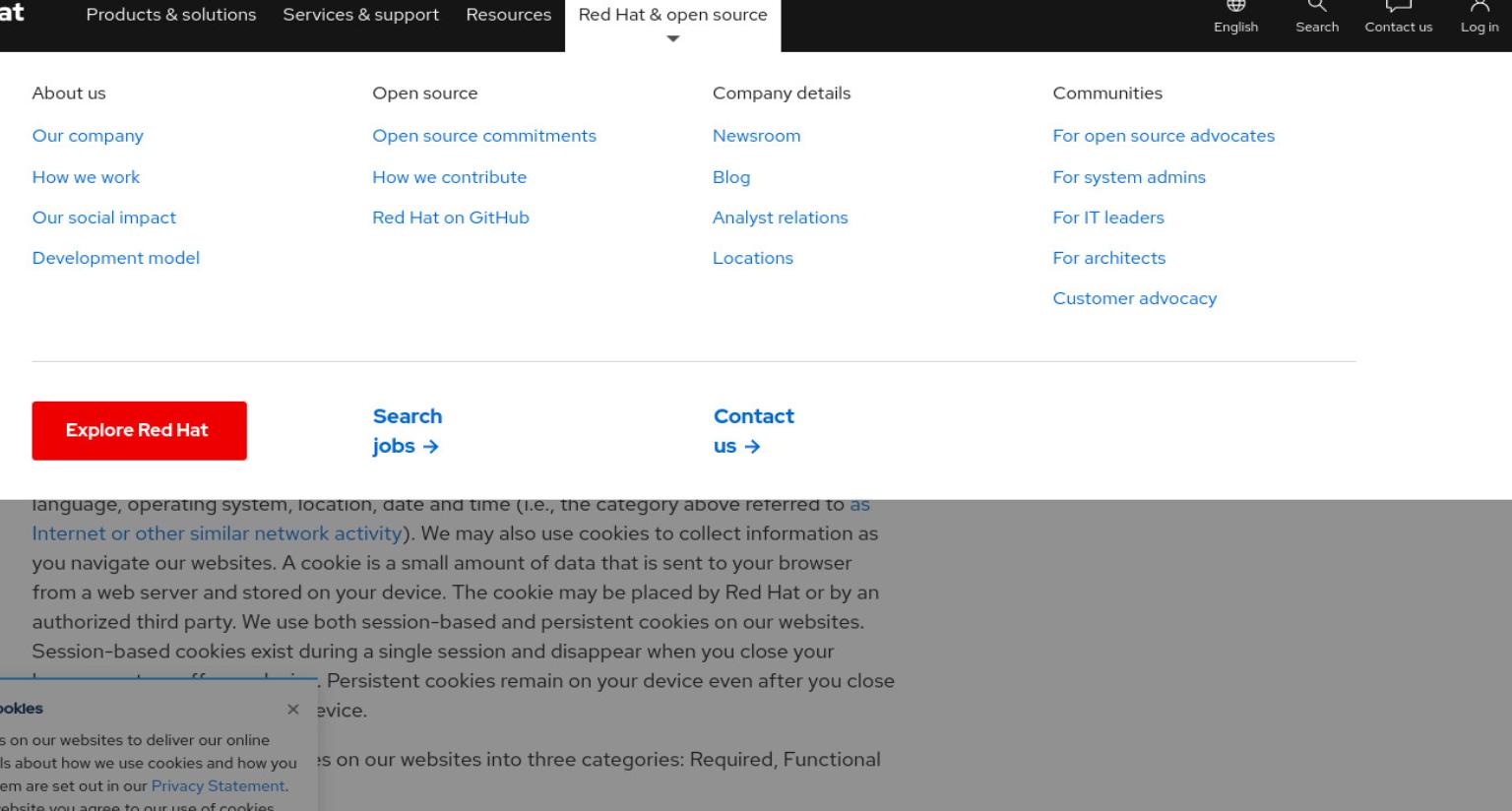Open How we work page

[86, 177]
